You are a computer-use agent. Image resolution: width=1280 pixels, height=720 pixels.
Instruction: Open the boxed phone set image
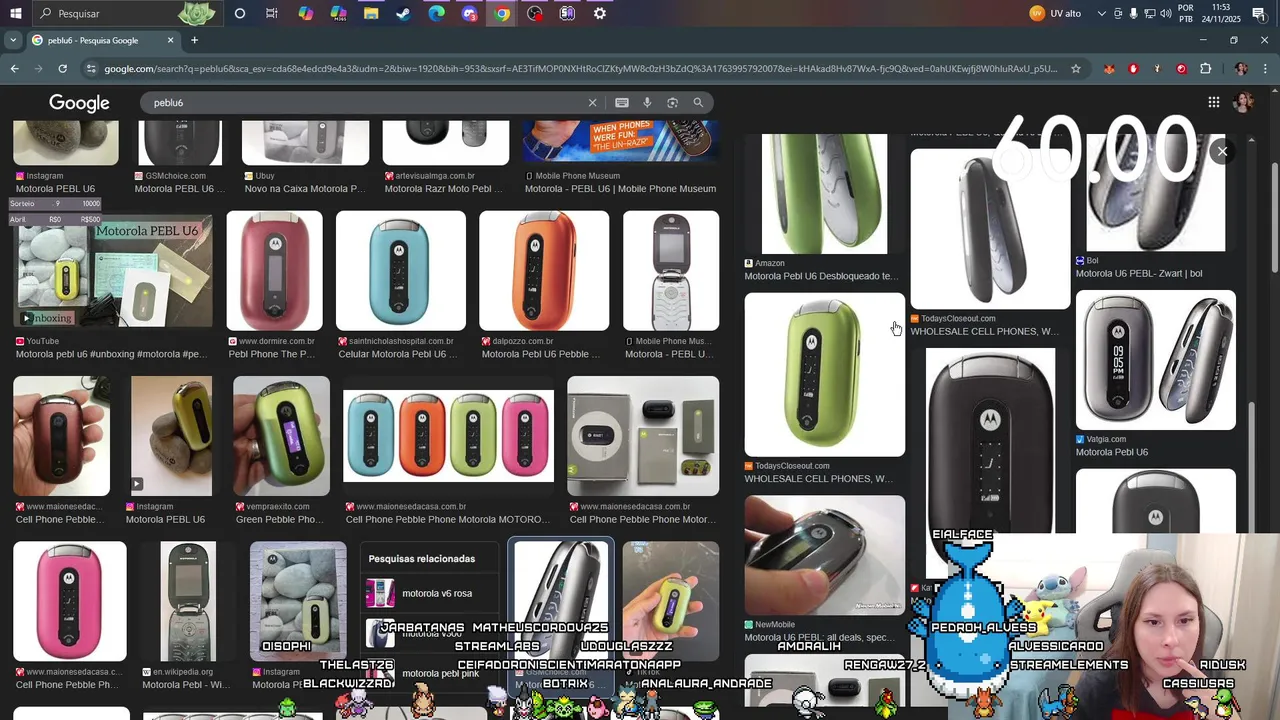pos(643,436)
